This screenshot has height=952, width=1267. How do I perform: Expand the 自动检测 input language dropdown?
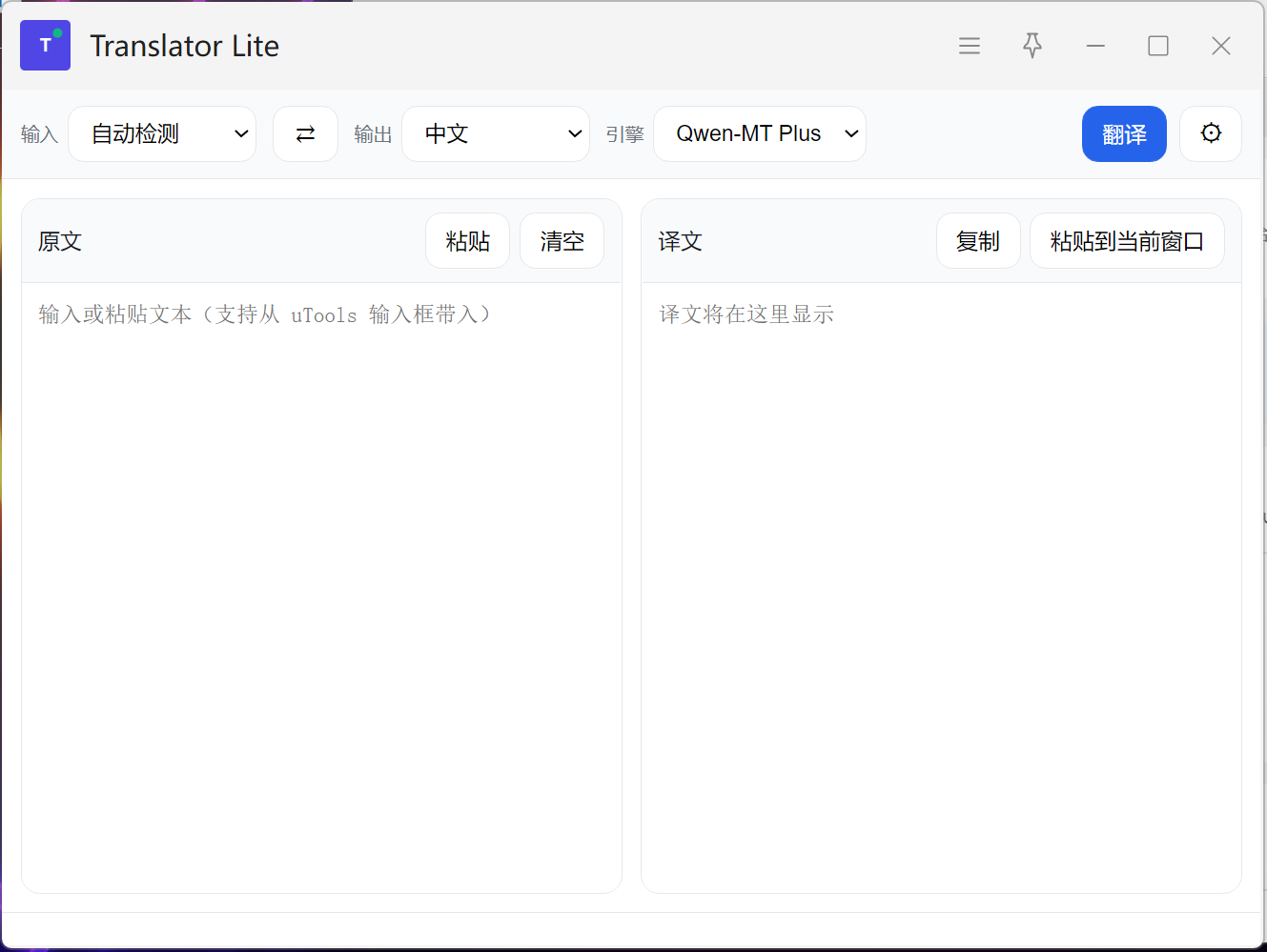coord(162,134)
